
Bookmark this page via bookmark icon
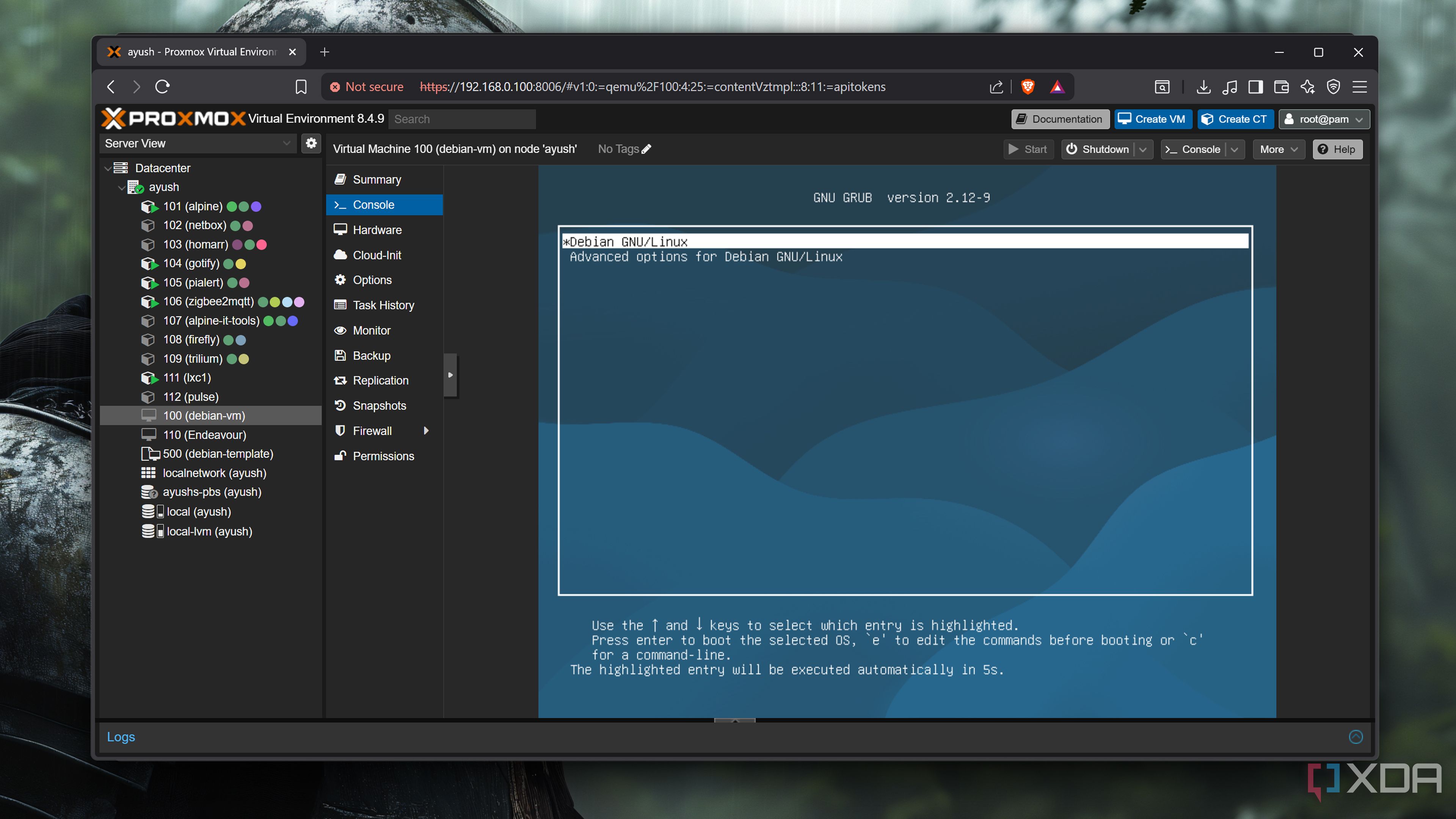[301, 86]
